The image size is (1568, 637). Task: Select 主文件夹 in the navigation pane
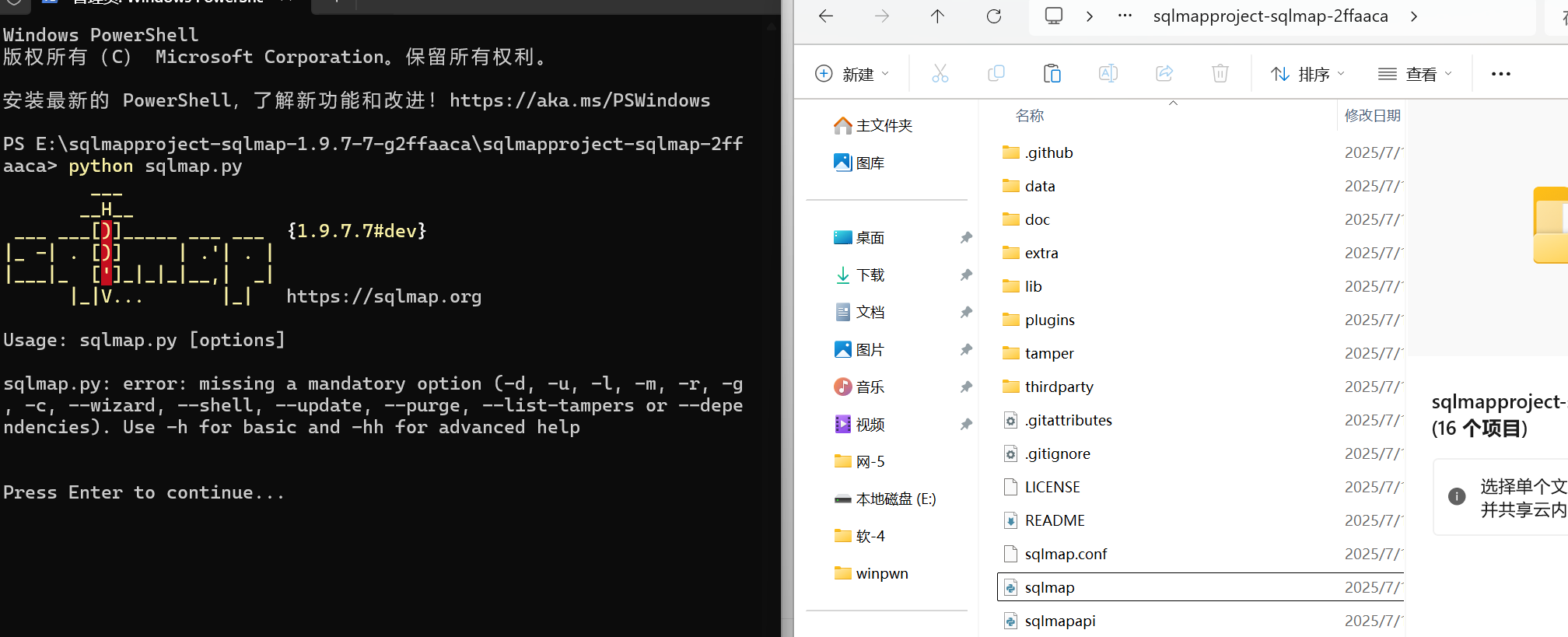[x=873, y=125]
